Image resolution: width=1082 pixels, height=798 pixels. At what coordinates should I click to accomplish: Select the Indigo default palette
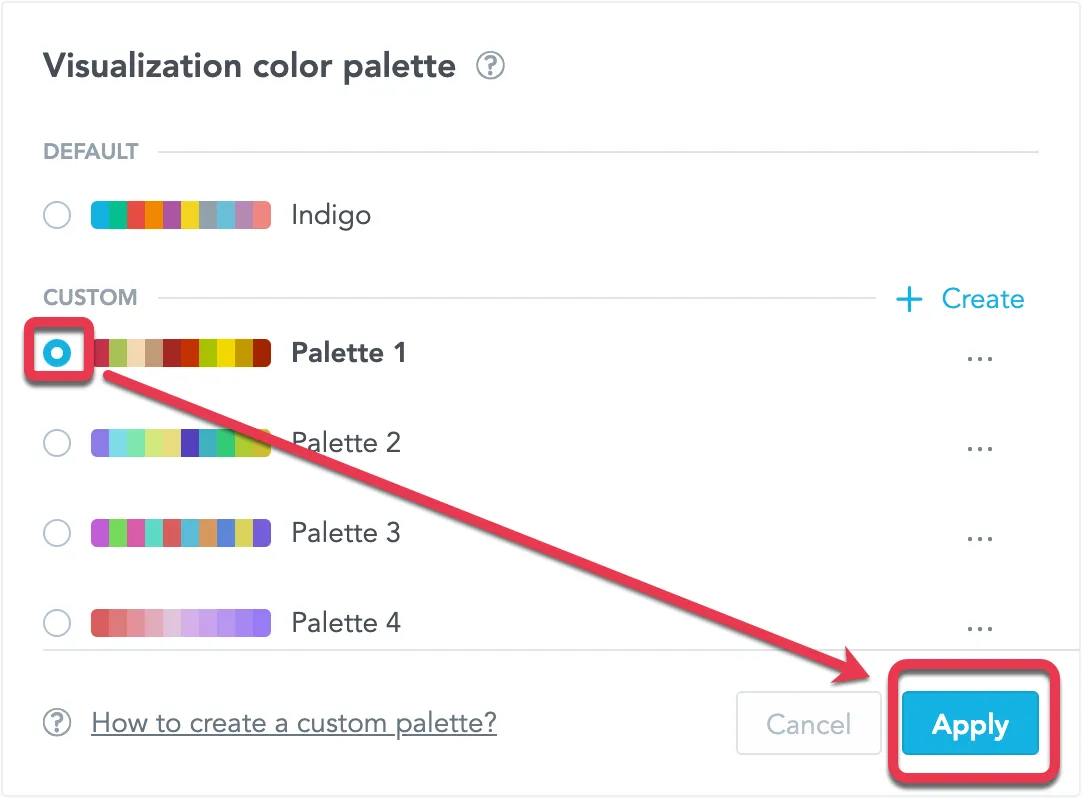(57, 215)
